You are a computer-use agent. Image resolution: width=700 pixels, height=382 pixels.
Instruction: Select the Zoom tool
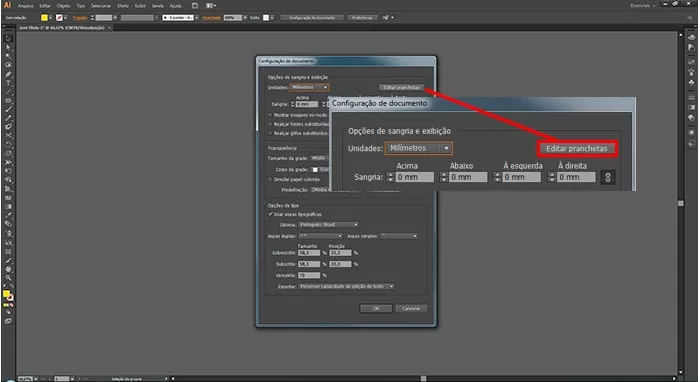point(8,278)
